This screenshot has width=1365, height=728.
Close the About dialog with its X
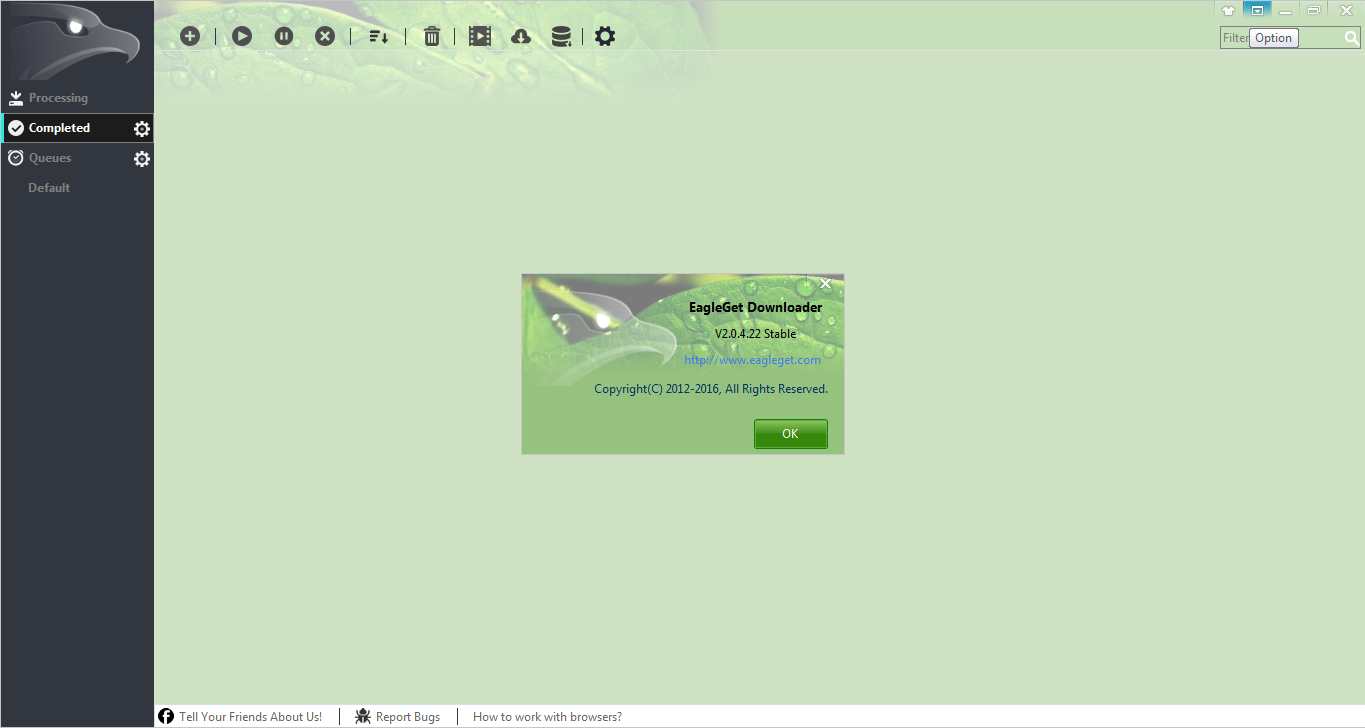(825, 284)
